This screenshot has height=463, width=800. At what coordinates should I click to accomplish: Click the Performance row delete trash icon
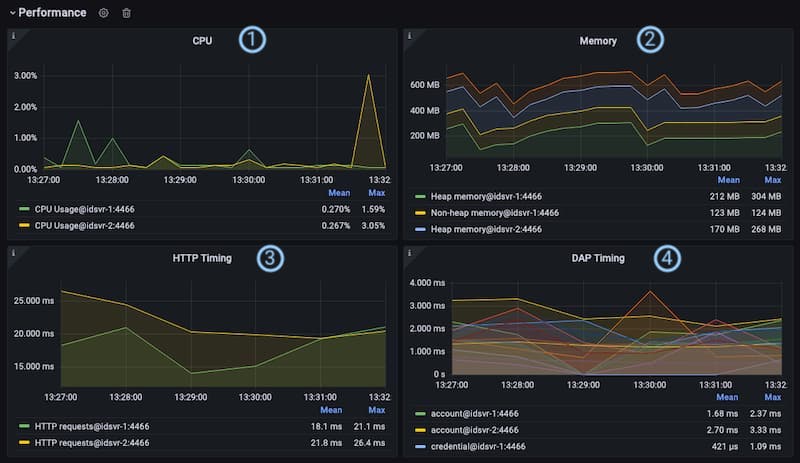(126, 13)
